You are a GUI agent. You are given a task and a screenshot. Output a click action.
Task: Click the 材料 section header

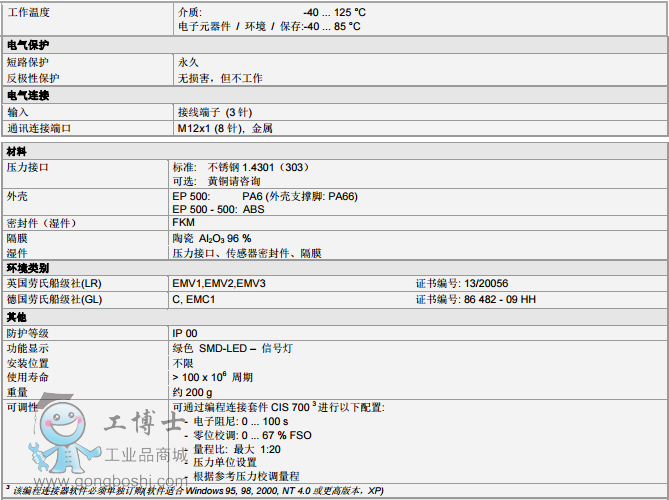pos(17,150)
